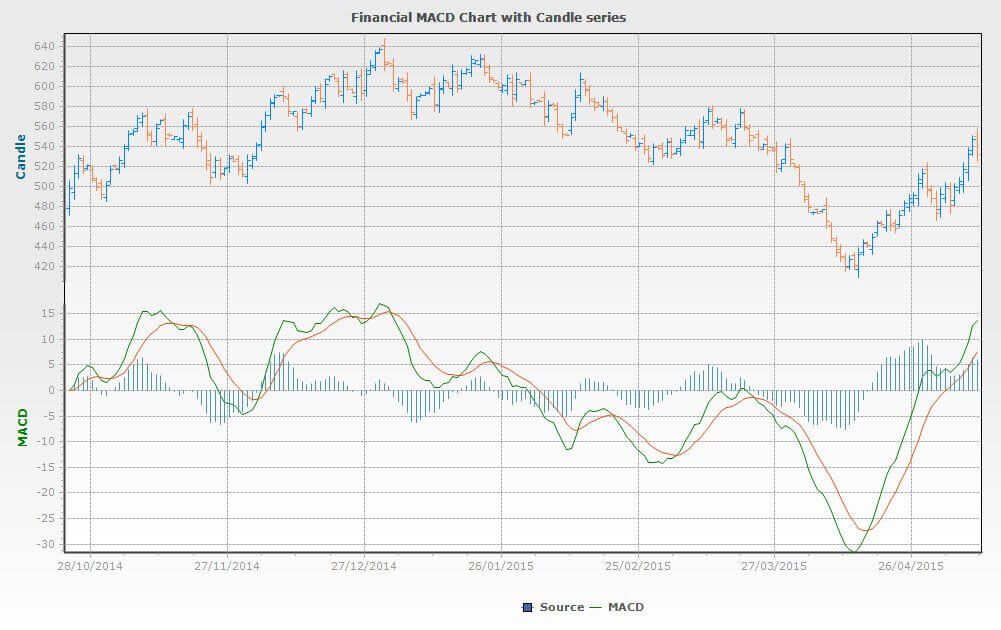The height and width of the screenshot is (630, 1001).
Task: Click the 420 value on the Candle axis
Action: [44, 266]
